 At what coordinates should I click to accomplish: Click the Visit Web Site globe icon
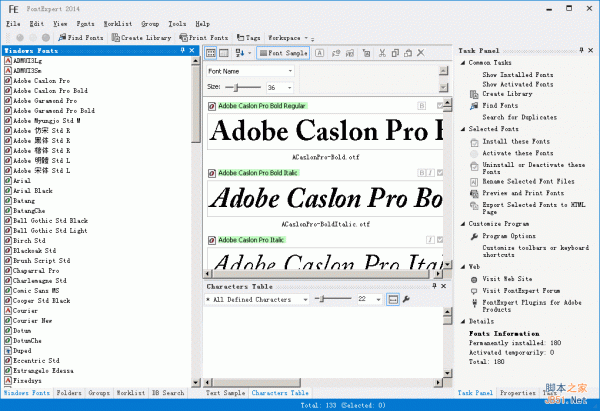click(474, 279)
